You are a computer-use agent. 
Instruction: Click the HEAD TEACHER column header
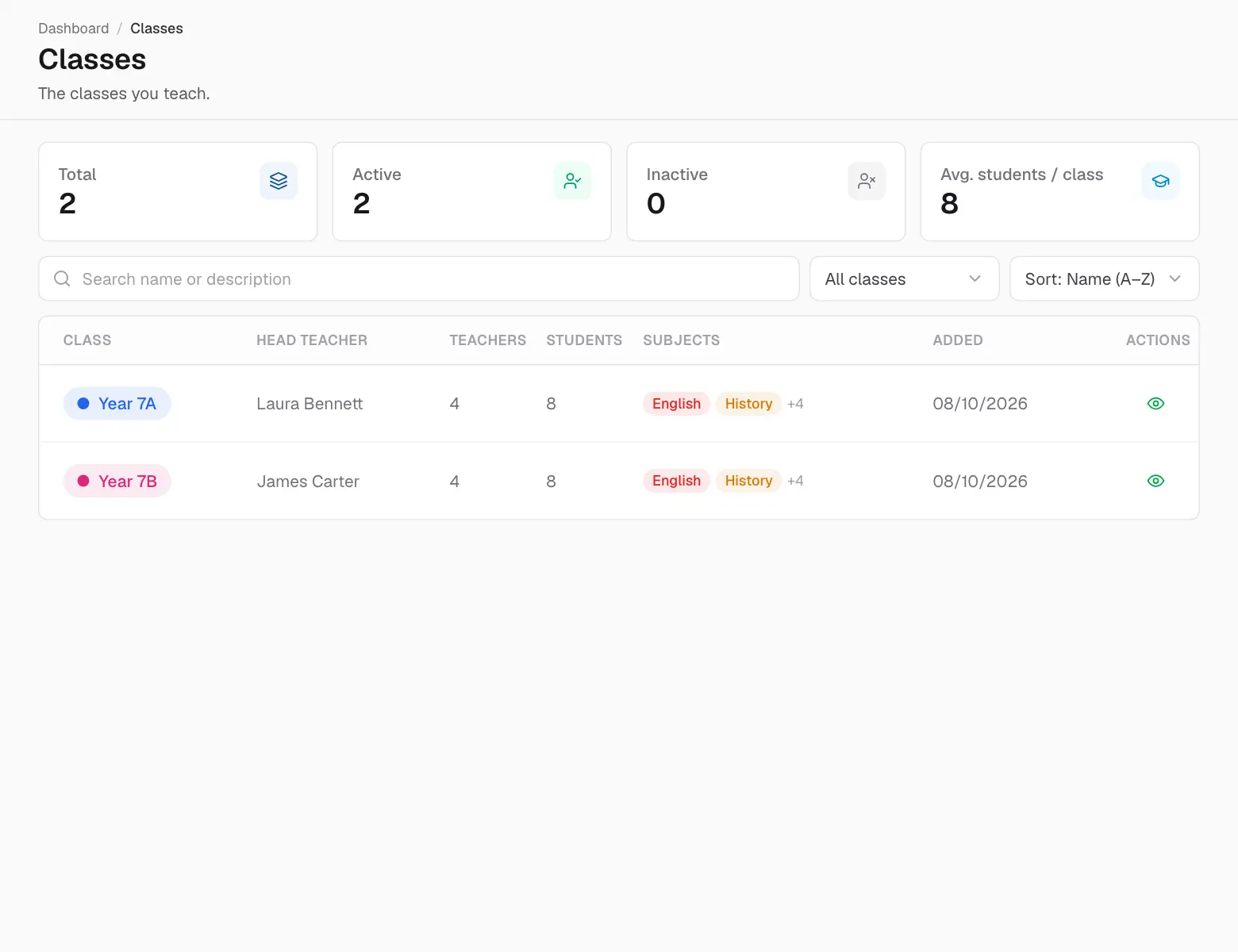coord(312,340)
